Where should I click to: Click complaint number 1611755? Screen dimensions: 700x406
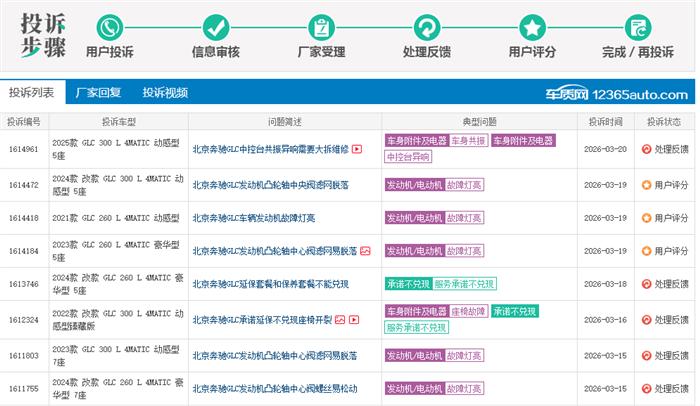coord(23,388)
